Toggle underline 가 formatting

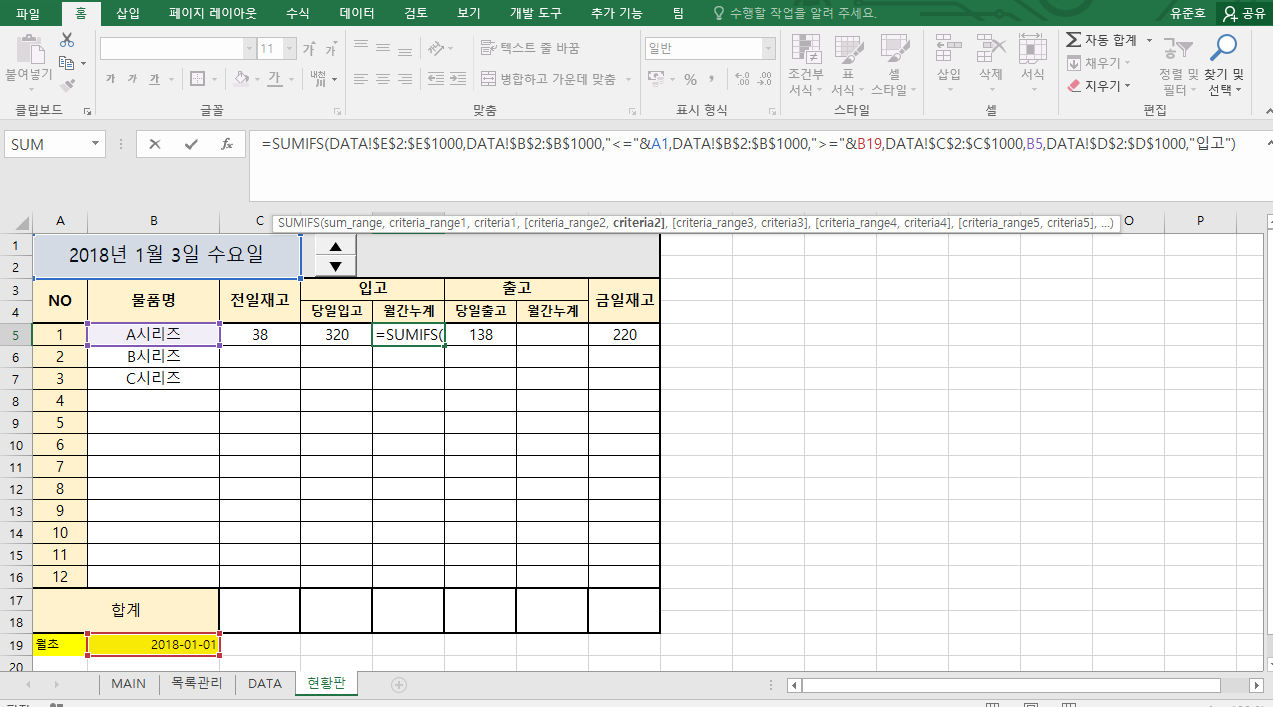[x=155, y=79]
